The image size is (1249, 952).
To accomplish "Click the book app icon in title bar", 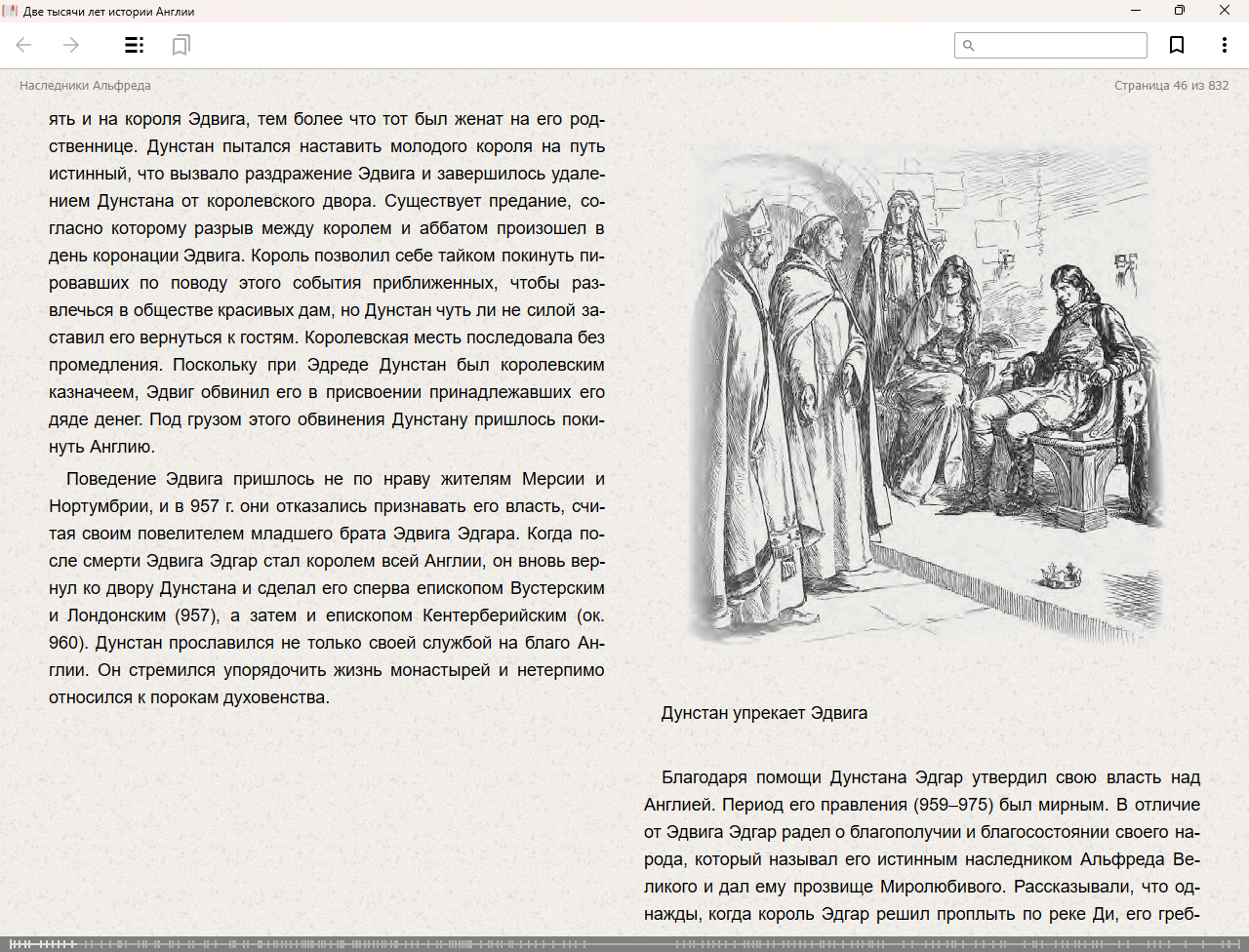I will (11, 11).
